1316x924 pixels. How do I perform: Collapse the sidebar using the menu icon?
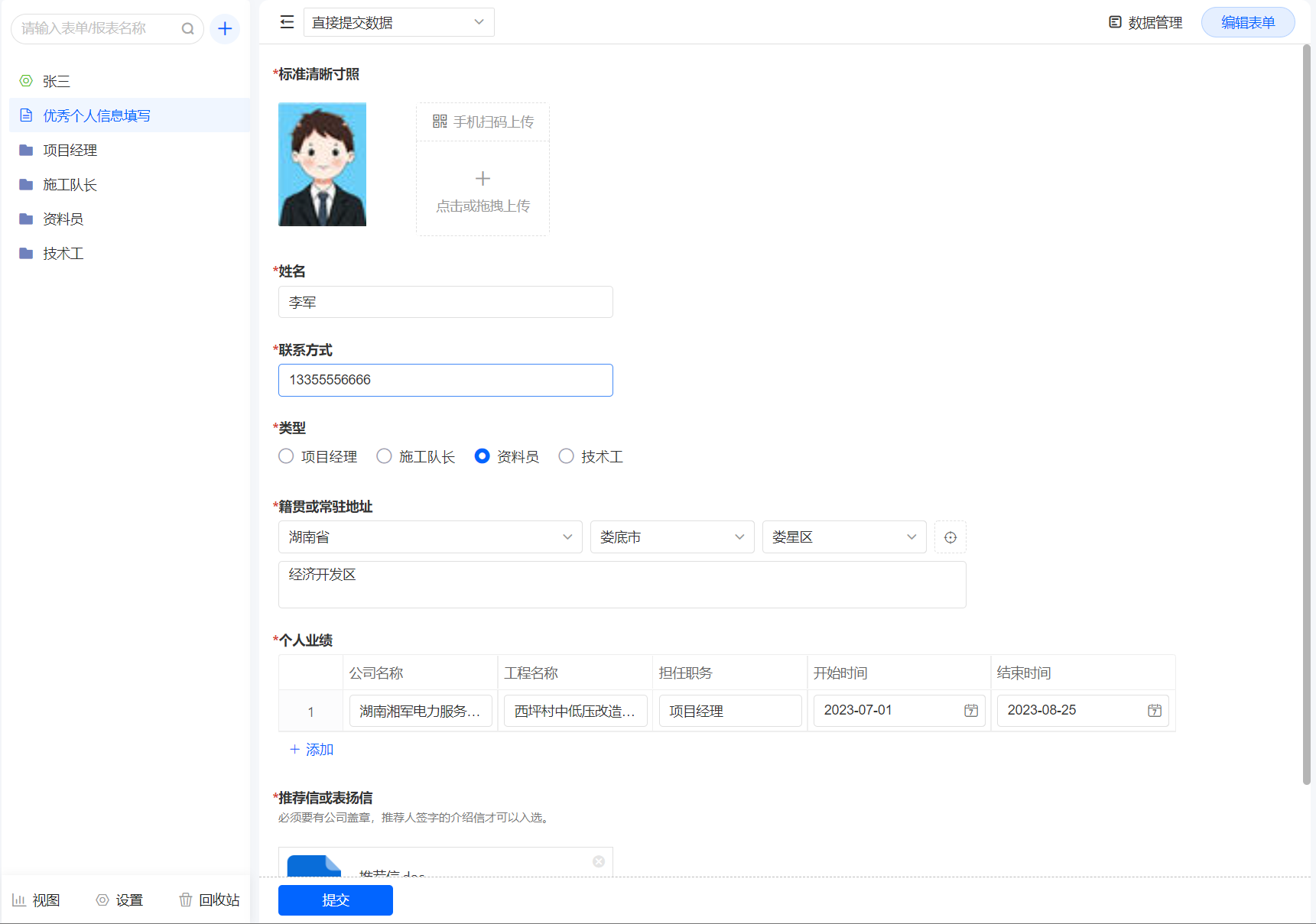pyautogui.click(x=287, y=22)
